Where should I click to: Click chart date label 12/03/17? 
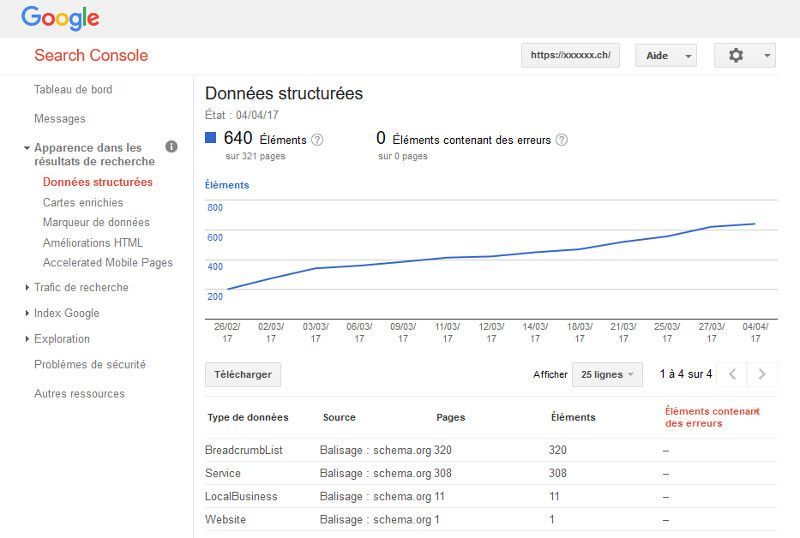point(491,332)
